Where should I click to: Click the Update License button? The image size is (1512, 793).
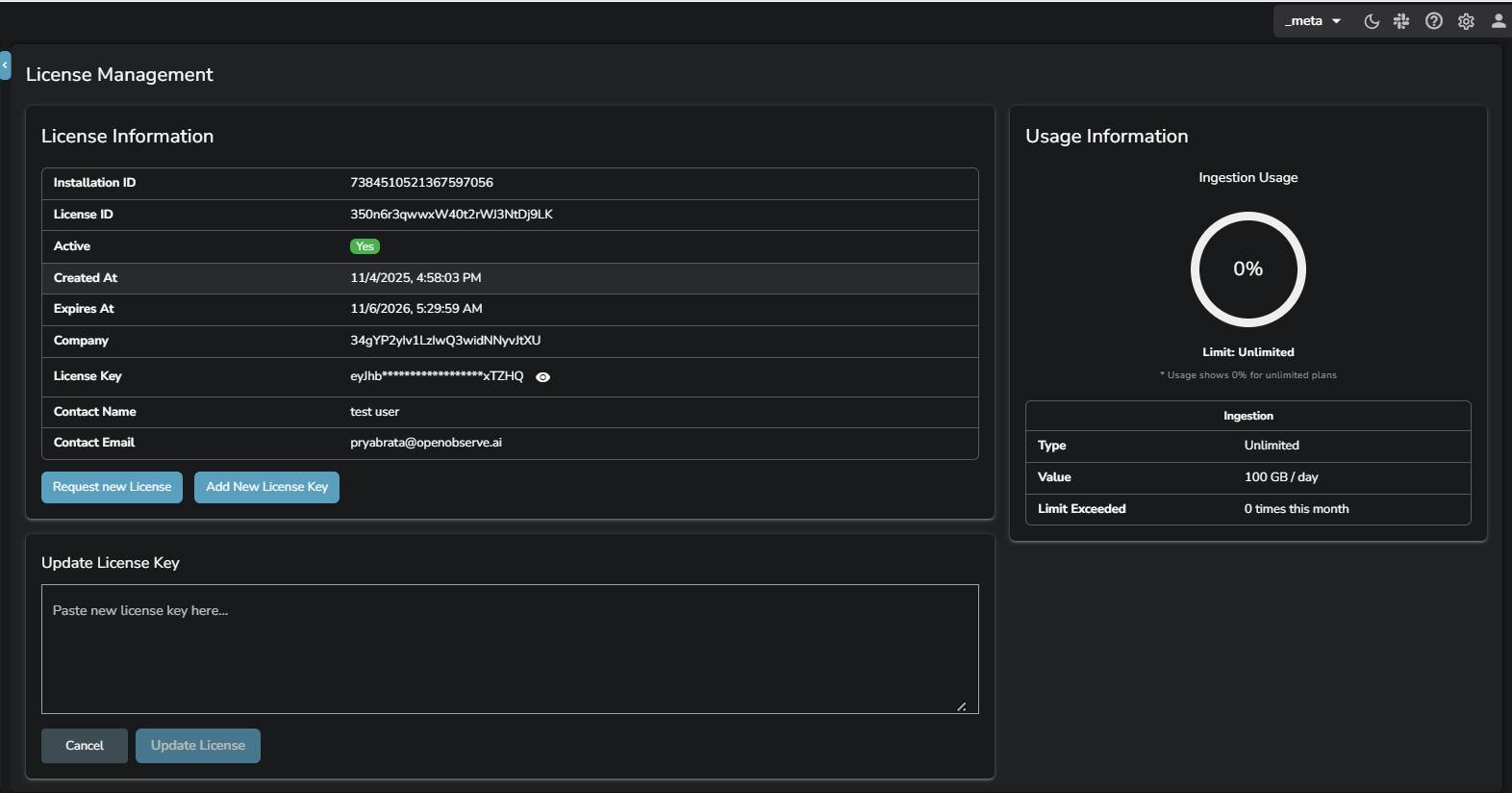point(198,746)
